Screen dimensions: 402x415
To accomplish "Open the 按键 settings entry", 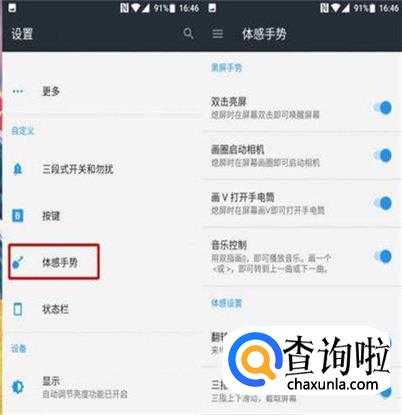I will coord(102,216).
